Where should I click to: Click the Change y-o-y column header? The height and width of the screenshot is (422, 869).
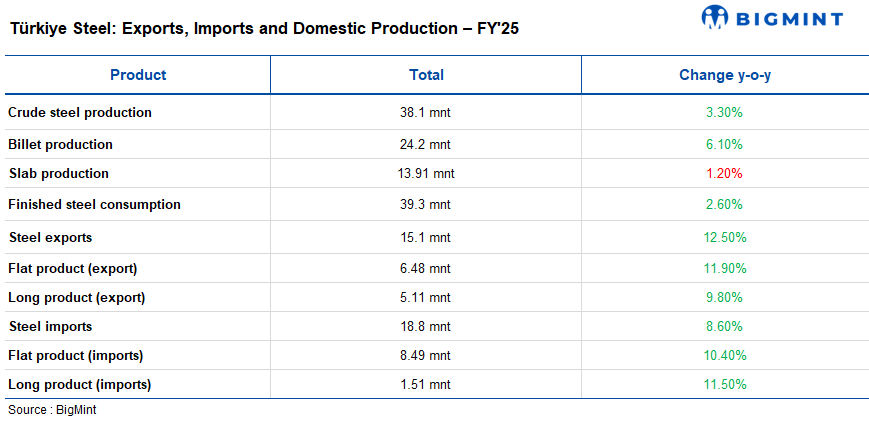click(x=724, y=75)
